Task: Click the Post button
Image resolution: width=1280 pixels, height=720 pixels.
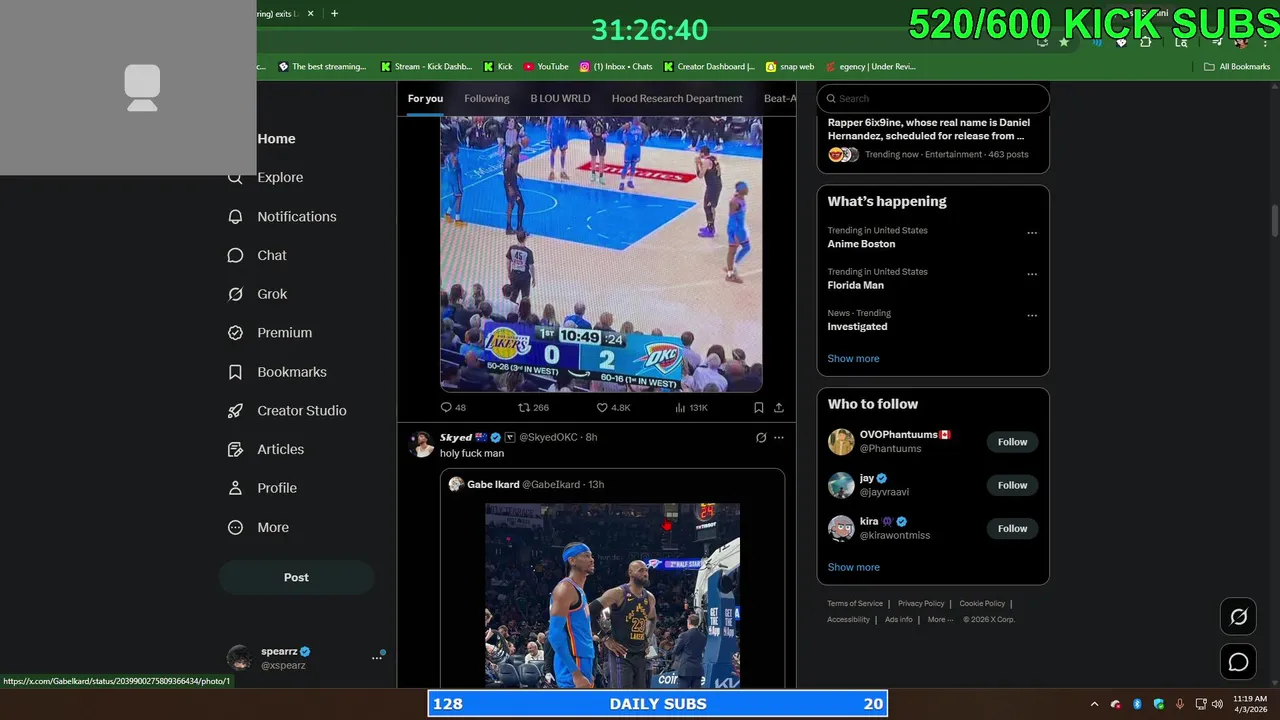Action: pyautogui.click(x=296, y=577)
